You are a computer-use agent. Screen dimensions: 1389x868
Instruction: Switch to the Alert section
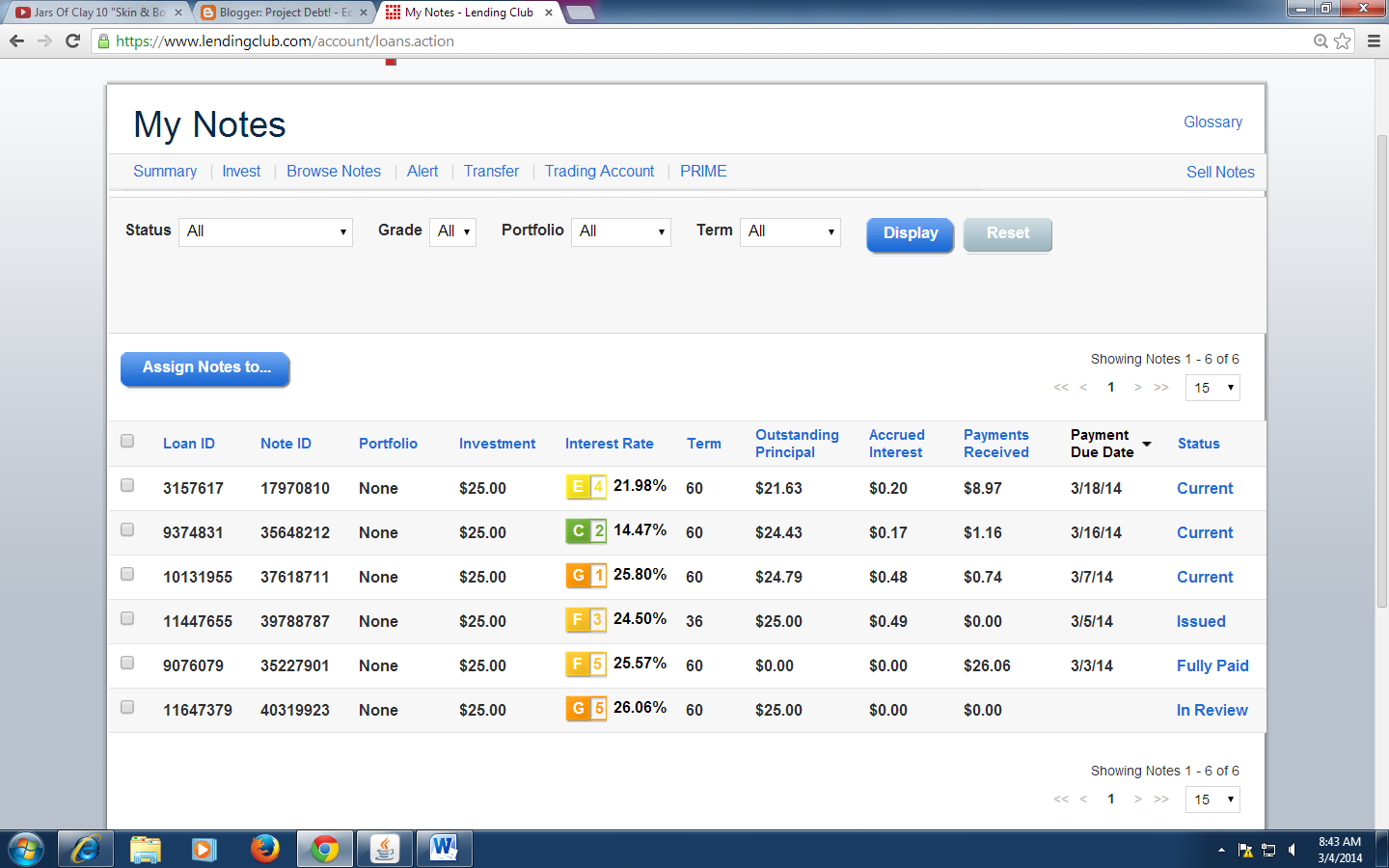[422, 171]
